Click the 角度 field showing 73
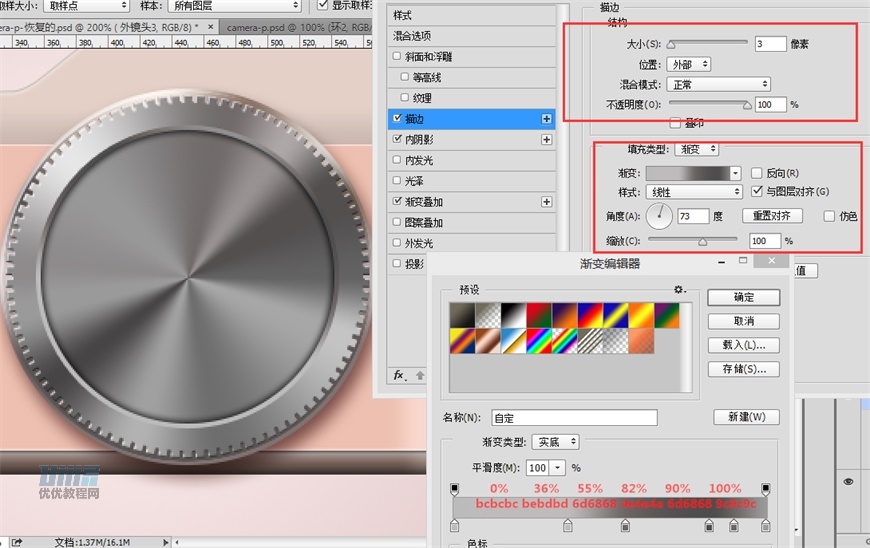 tap(693, 216)
